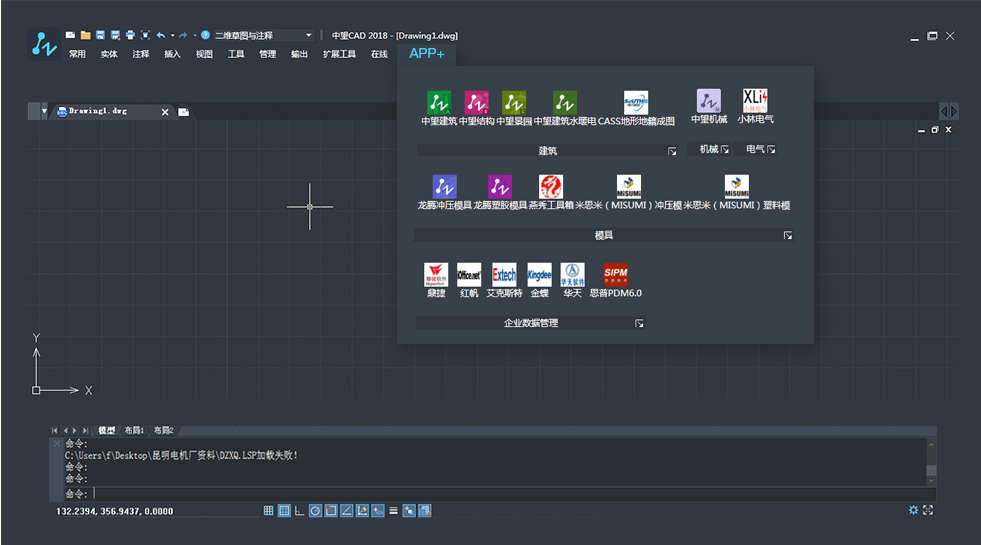
Task: Click the Undo arrow icon
Action: pyautogui.click(x=161, y=35)
